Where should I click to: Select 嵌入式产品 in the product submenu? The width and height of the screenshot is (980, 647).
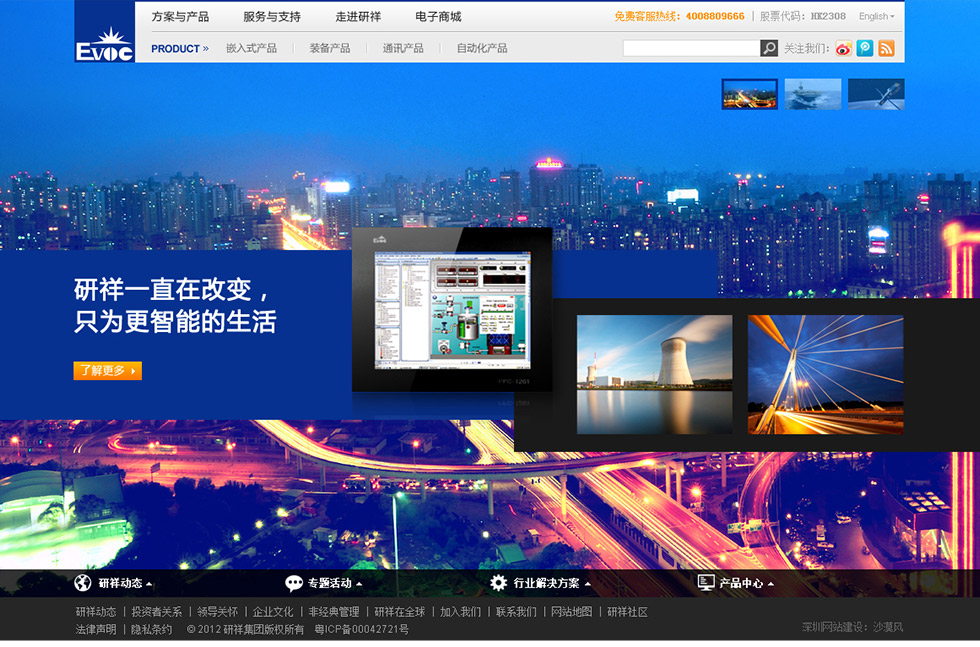[x=251, y=48]
